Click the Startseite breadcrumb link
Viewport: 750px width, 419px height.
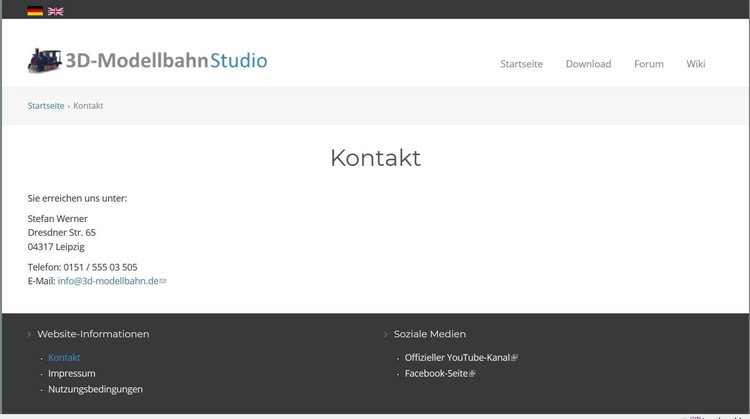(46, 106)
